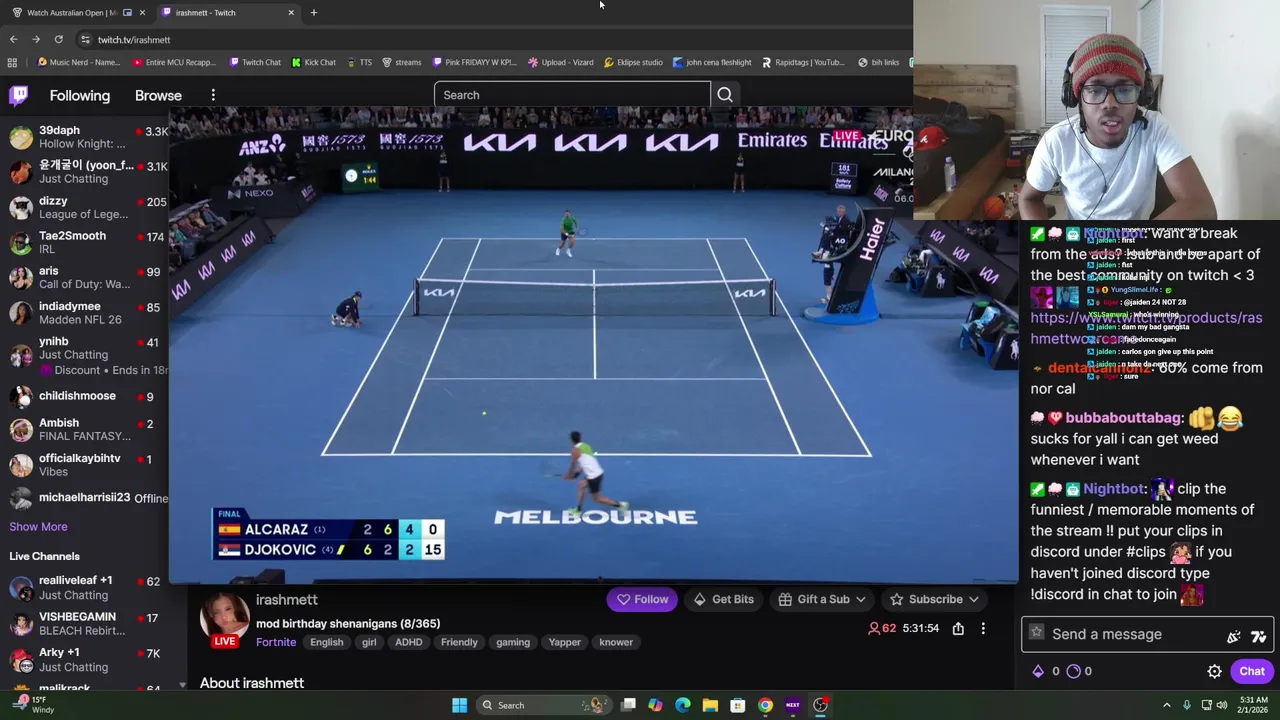Open the TTS bookmark
Screen dimensions: 1280x720
(x=359, y=62)
